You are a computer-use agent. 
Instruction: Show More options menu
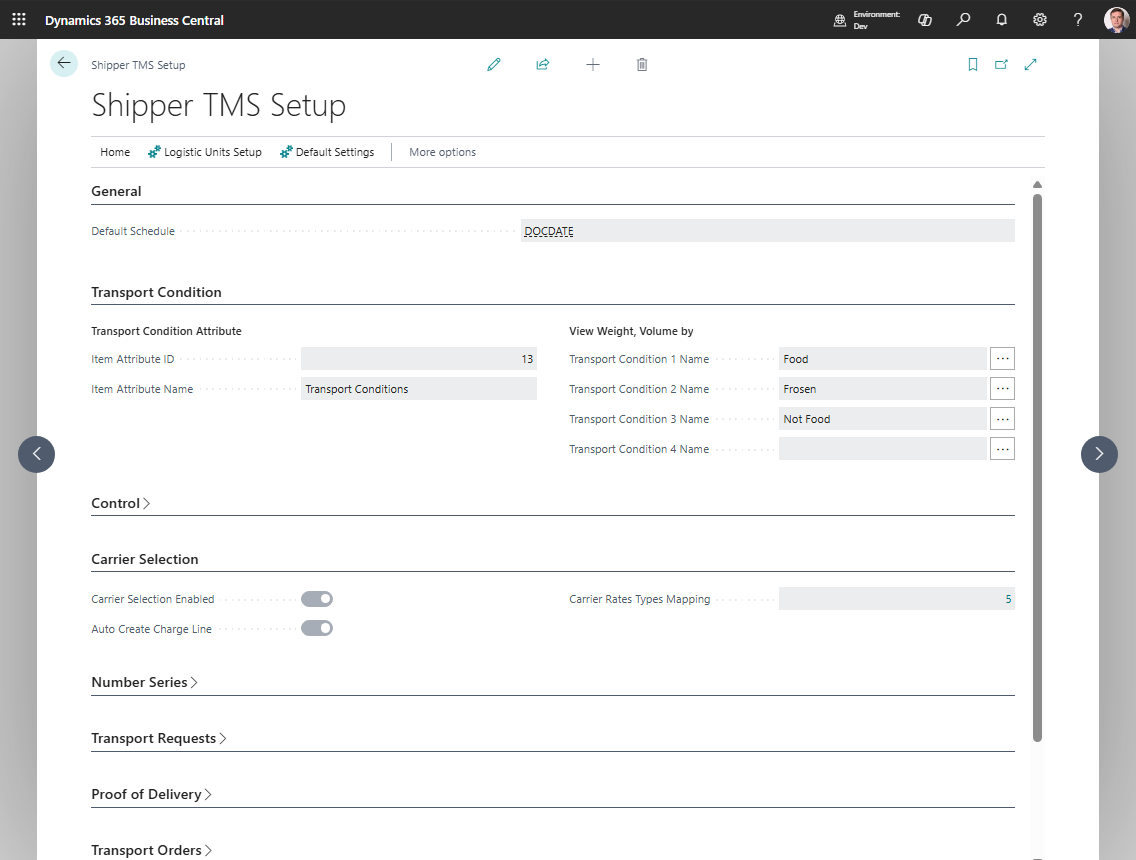point(443,152)
